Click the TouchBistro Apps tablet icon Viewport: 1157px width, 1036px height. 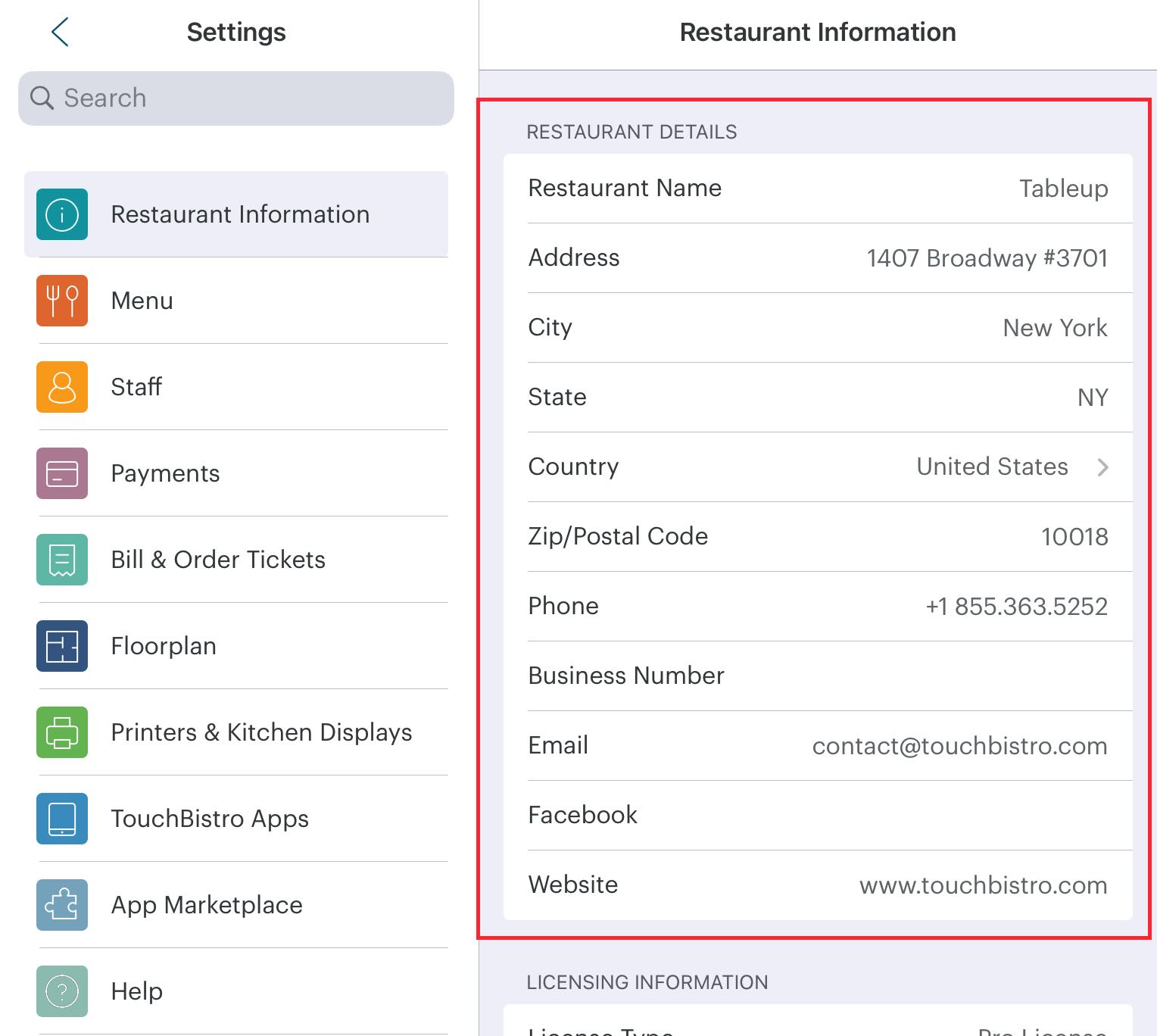62,819
